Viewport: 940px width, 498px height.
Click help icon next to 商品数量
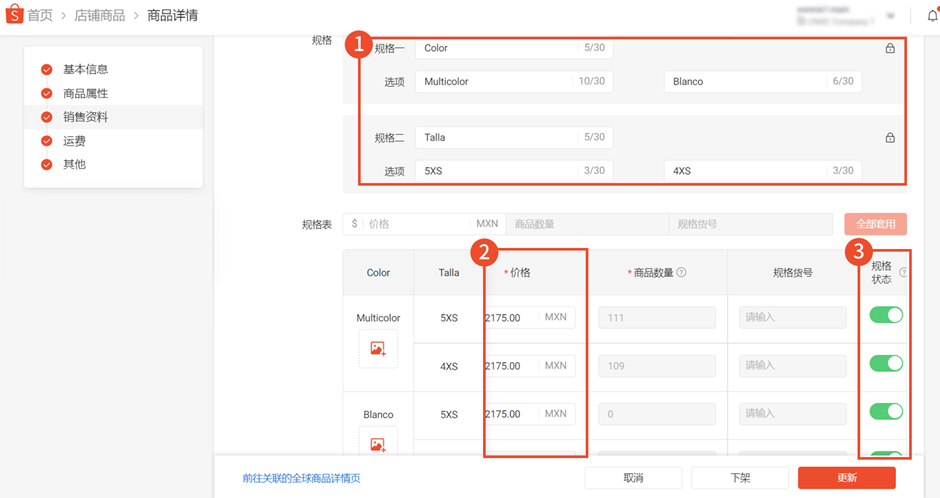(x=681, y=272)
